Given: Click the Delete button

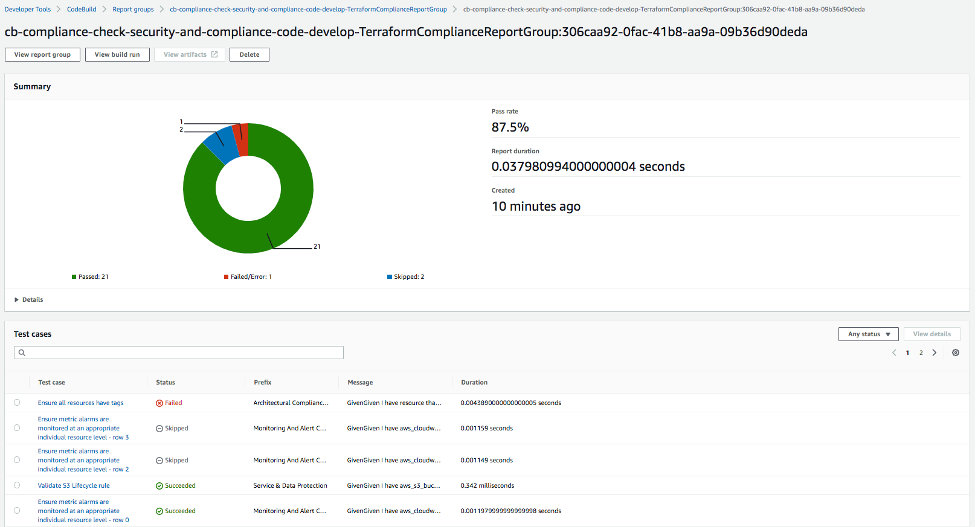Looking at the screenshot, I should coord(249,55).
